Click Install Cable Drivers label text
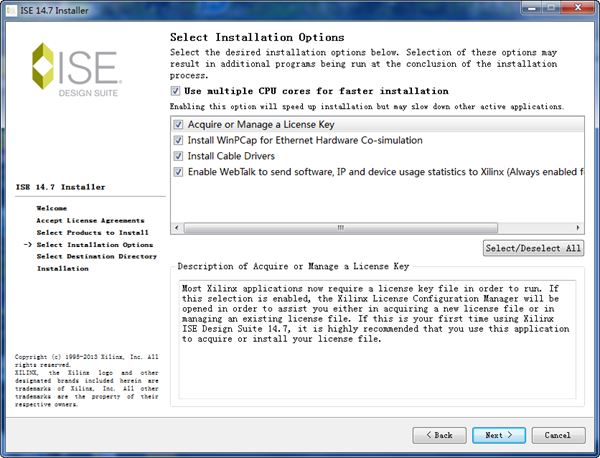This screenshot has height=458, width=600. click(x=231, y=156)
